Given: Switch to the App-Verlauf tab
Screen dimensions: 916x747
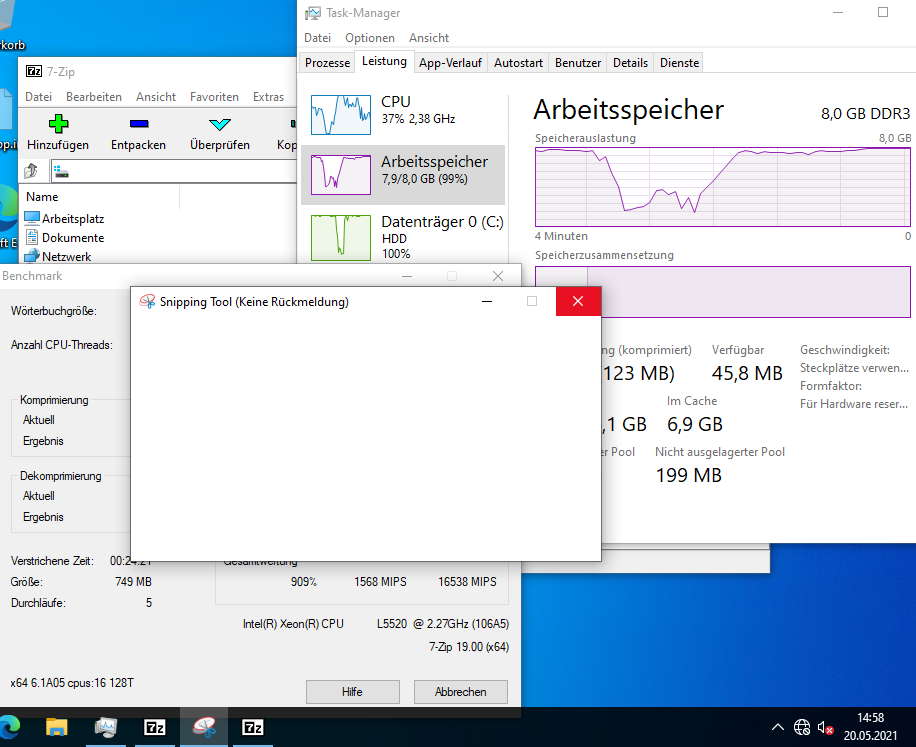Looking at the screenshot, I should coord(450,62).
